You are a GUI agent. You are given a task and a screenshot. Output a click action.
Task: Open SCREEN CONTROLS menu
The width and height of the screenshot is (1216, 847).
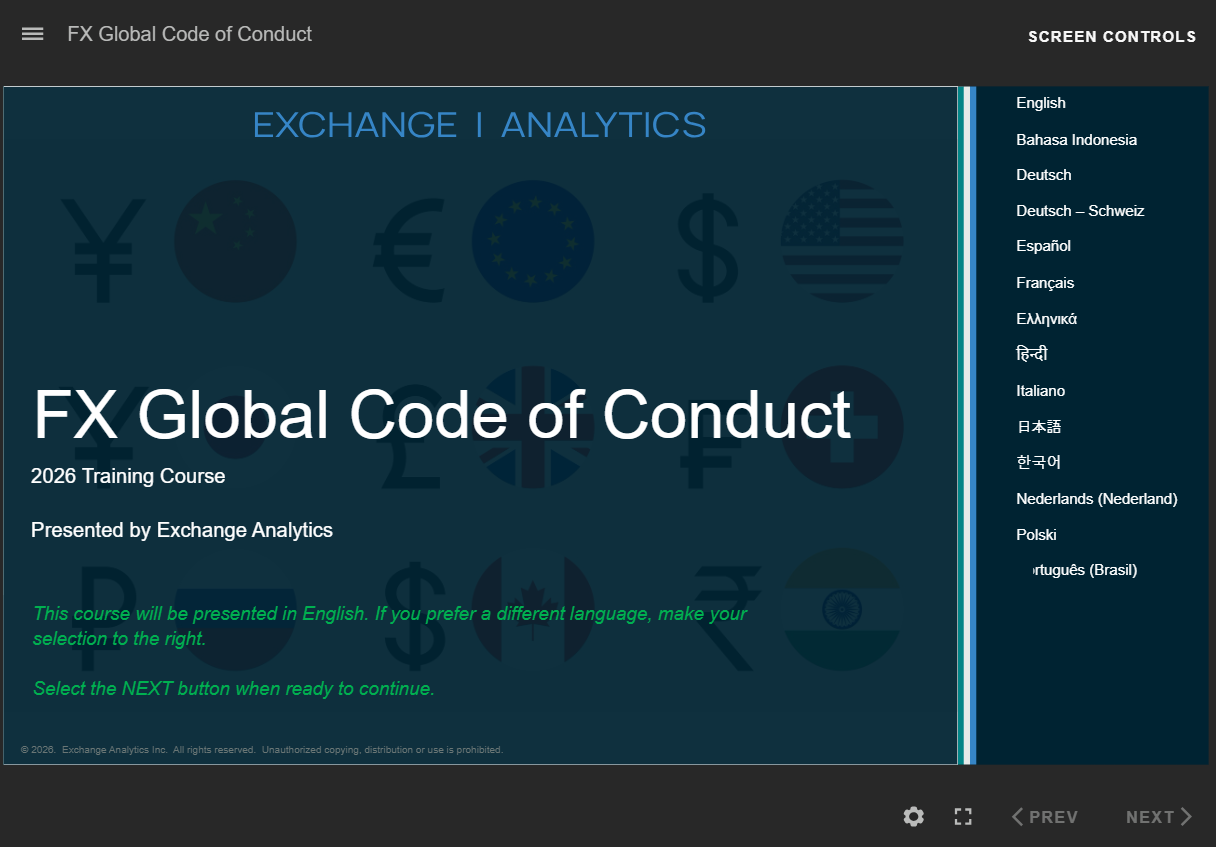pyautogui.click(x=1111, y=37)
